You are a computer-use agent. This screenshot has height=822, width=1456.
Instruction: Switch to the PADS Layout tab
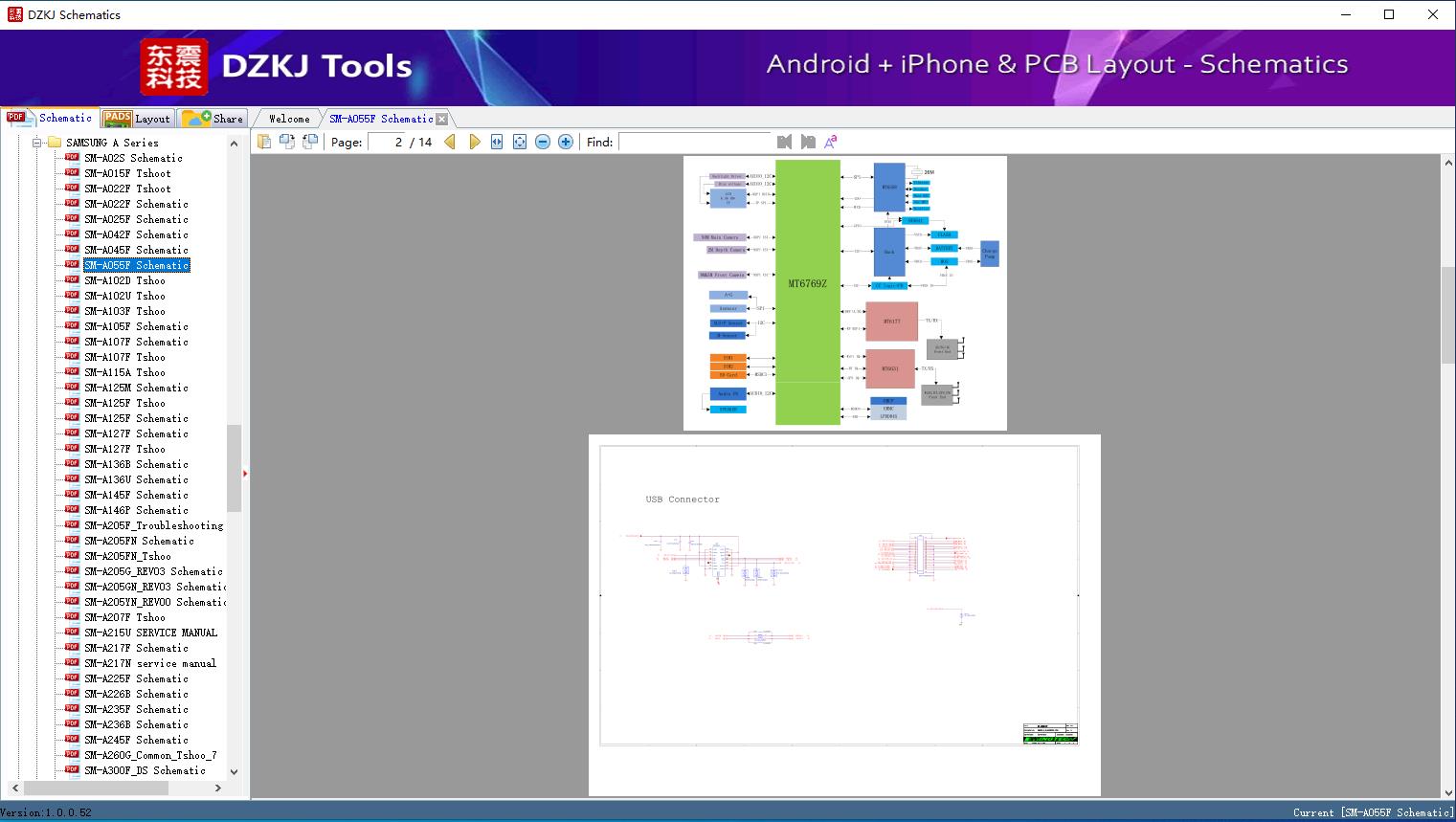137,119
